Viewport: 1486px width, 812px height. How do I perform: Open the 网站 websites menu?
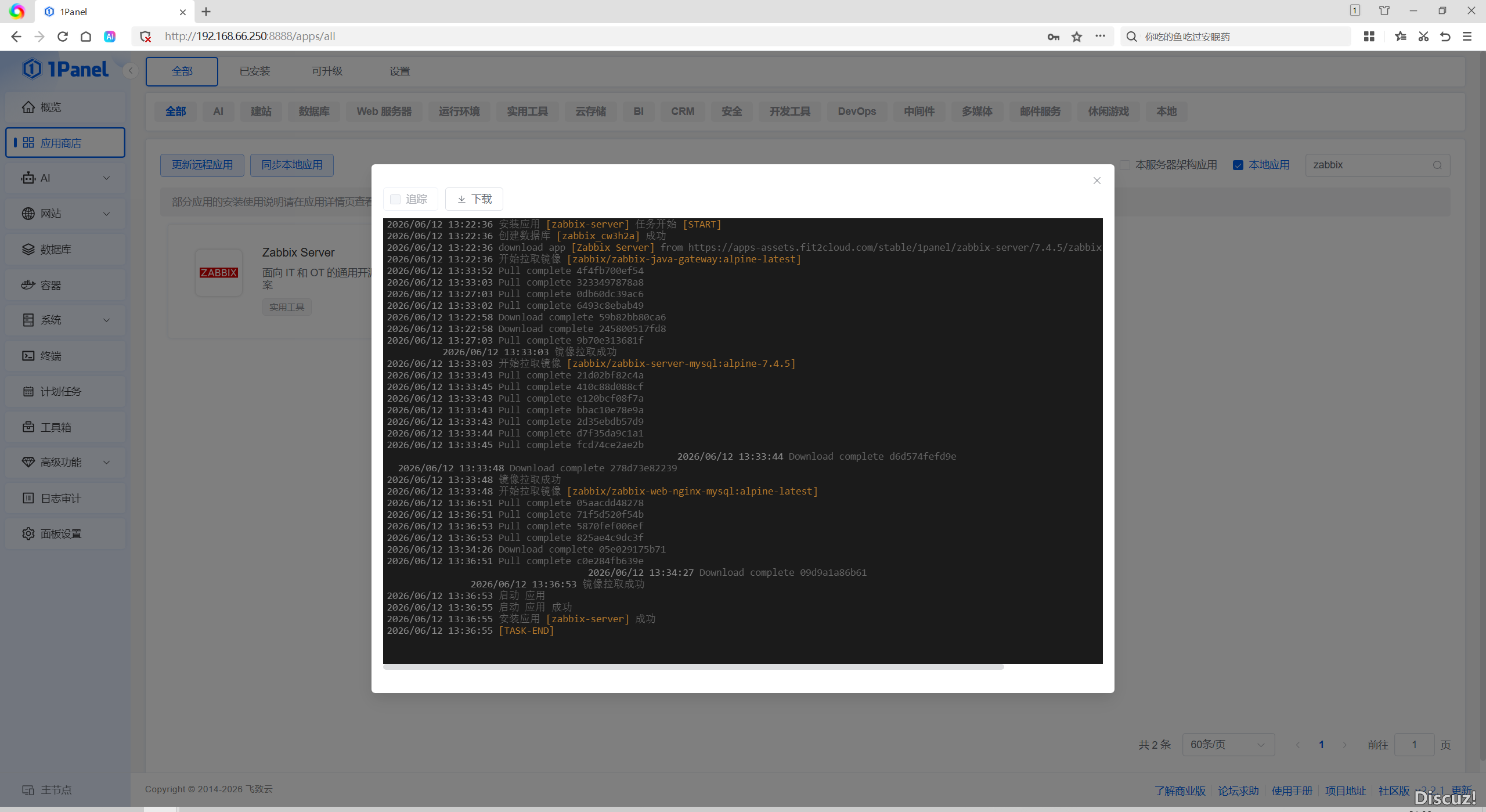coord(65,214)
